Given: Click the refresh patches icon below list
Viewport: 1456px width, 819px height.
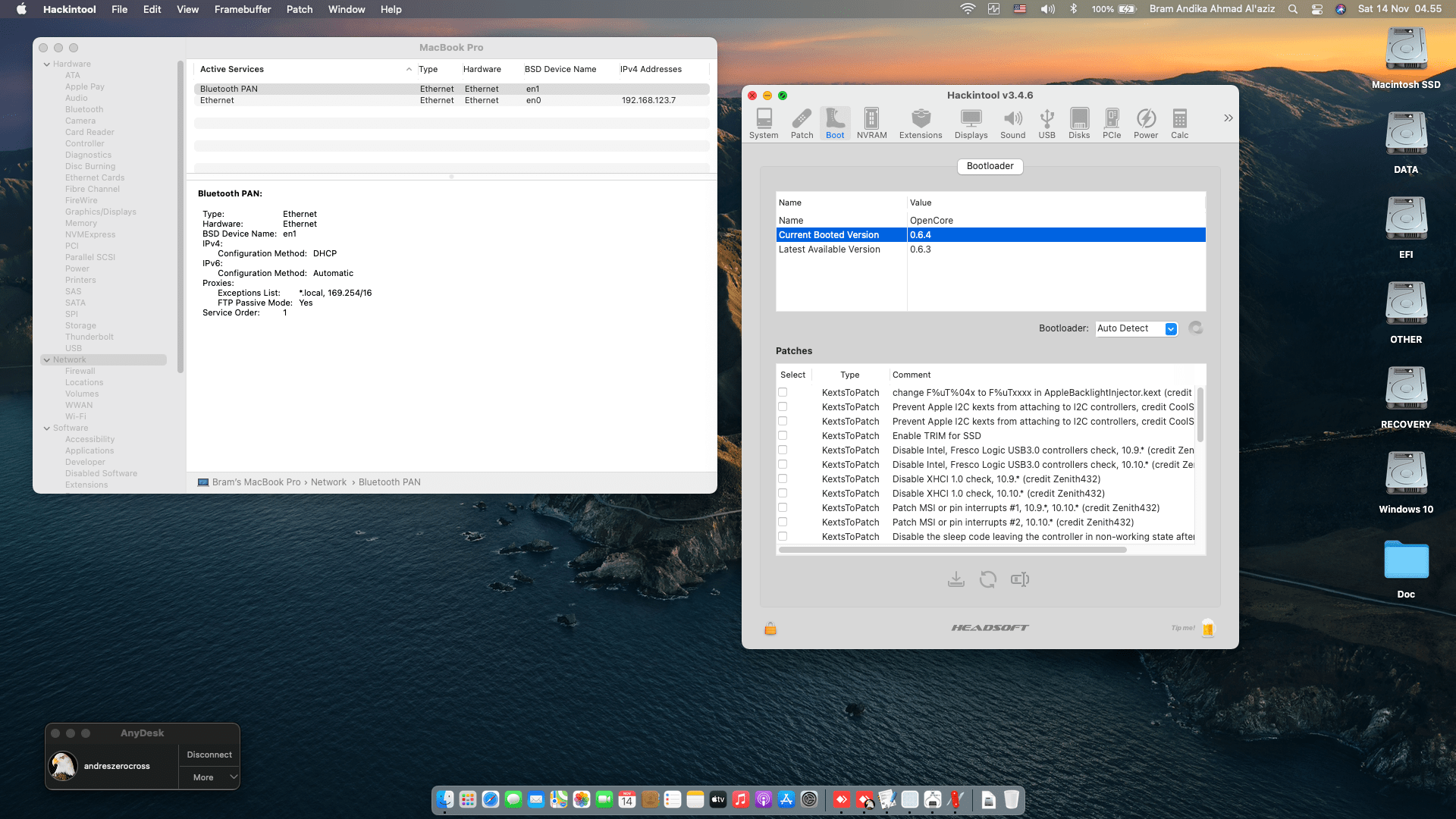Looking at the screenshot, I should tap(987, 579).
